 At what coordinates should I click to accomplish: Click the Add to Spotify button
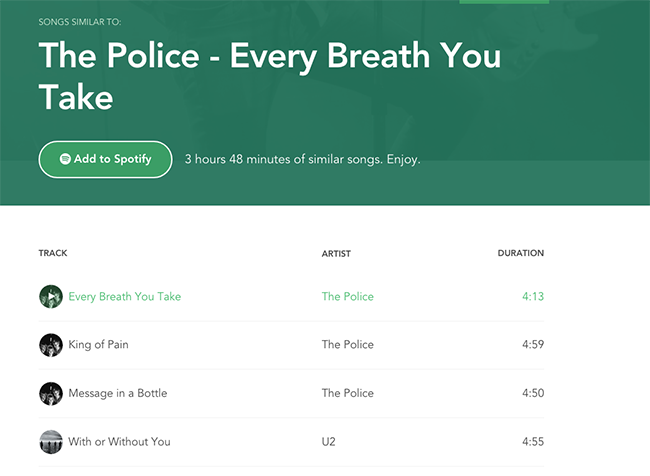pyautogui.click(x=105, y=159)
